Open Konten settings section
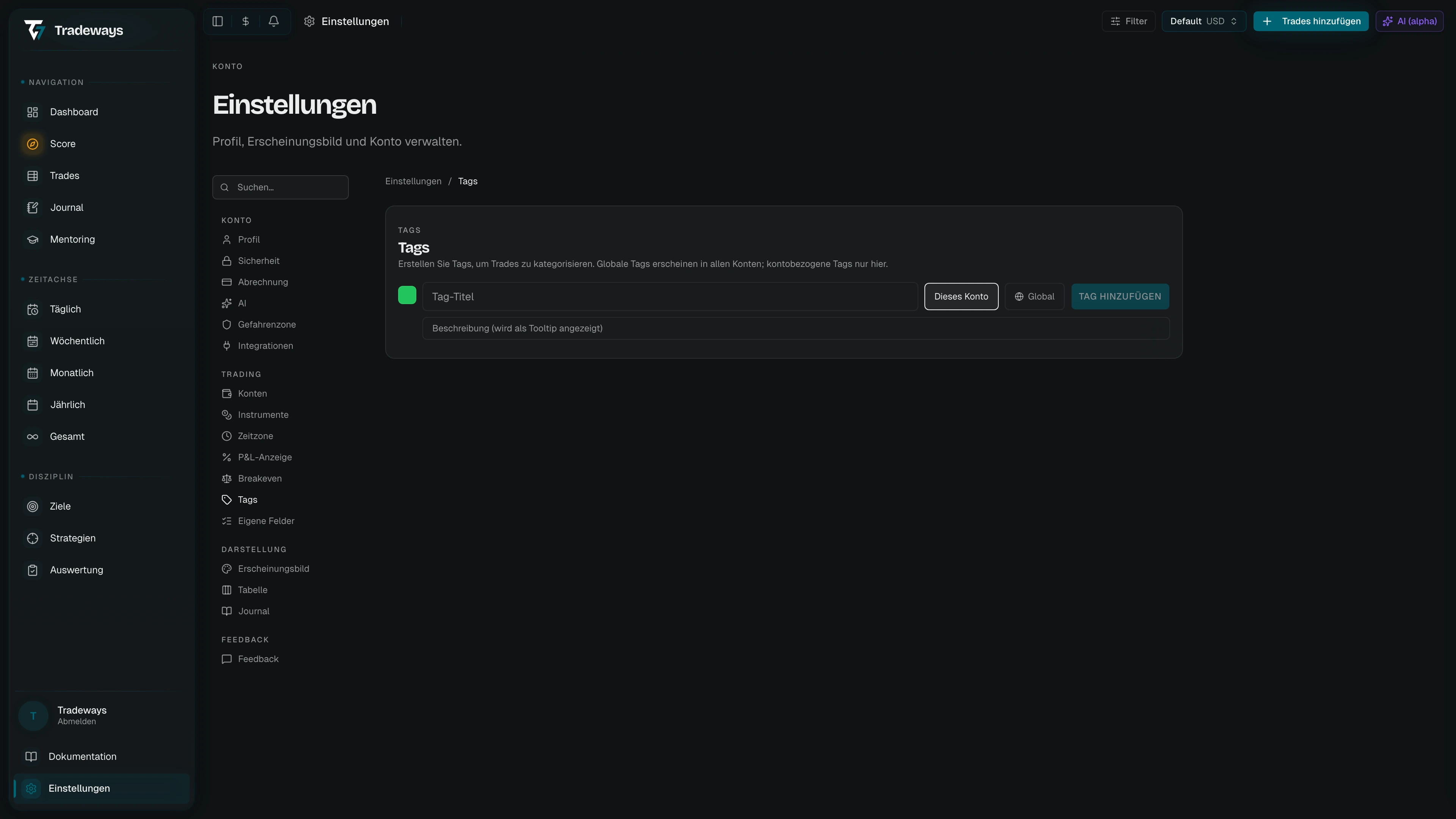 [252, 394]
